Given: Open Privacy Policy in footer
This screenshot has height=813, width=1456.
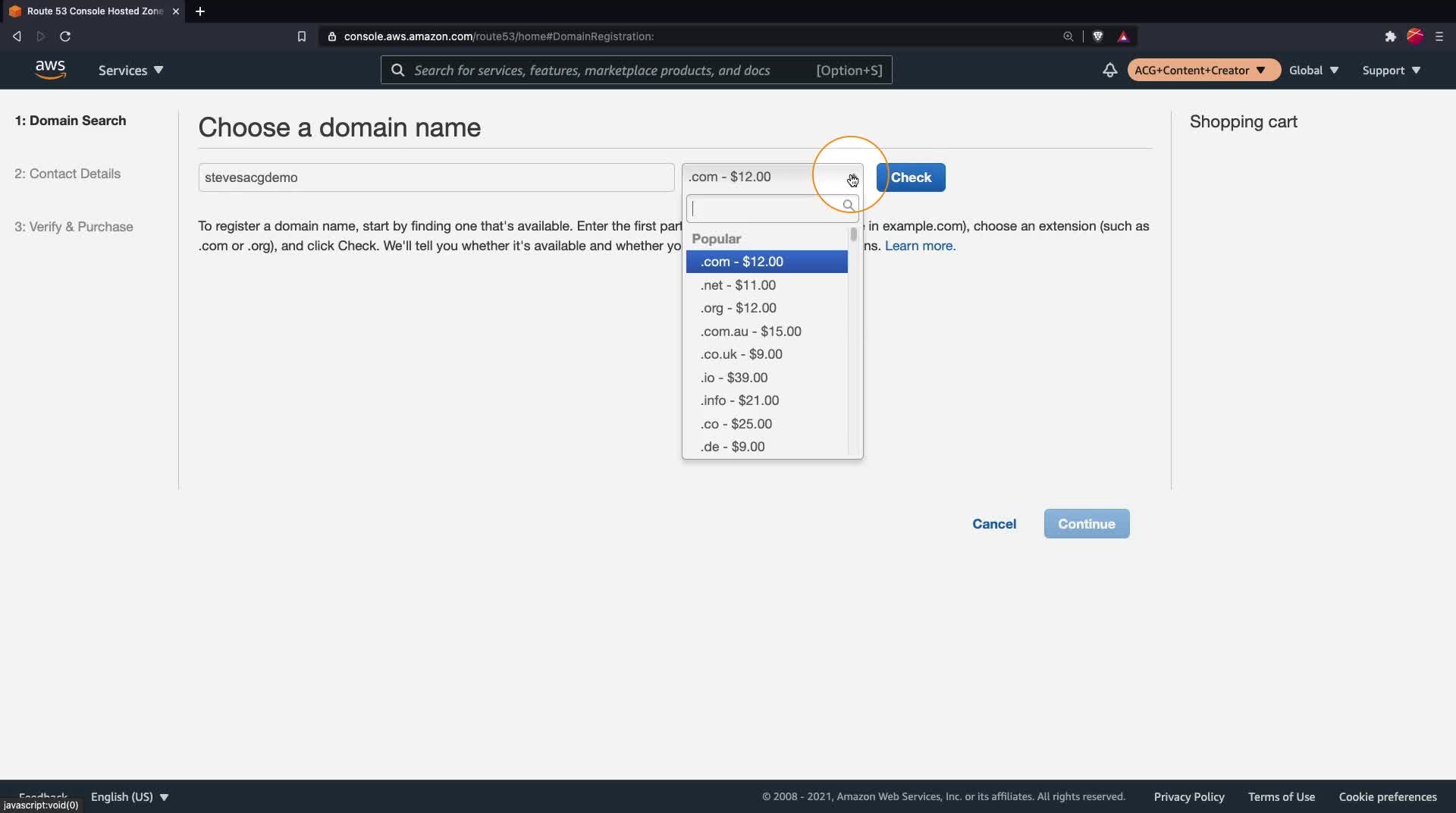Looking at the screenshot, I should [1189, 796].
